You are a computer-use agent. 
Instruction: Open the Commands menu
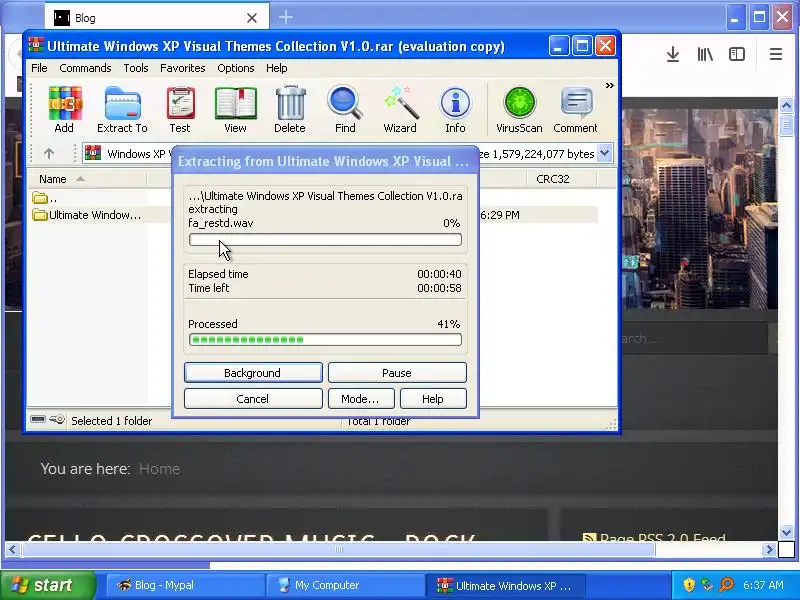(x=85, y=68)
